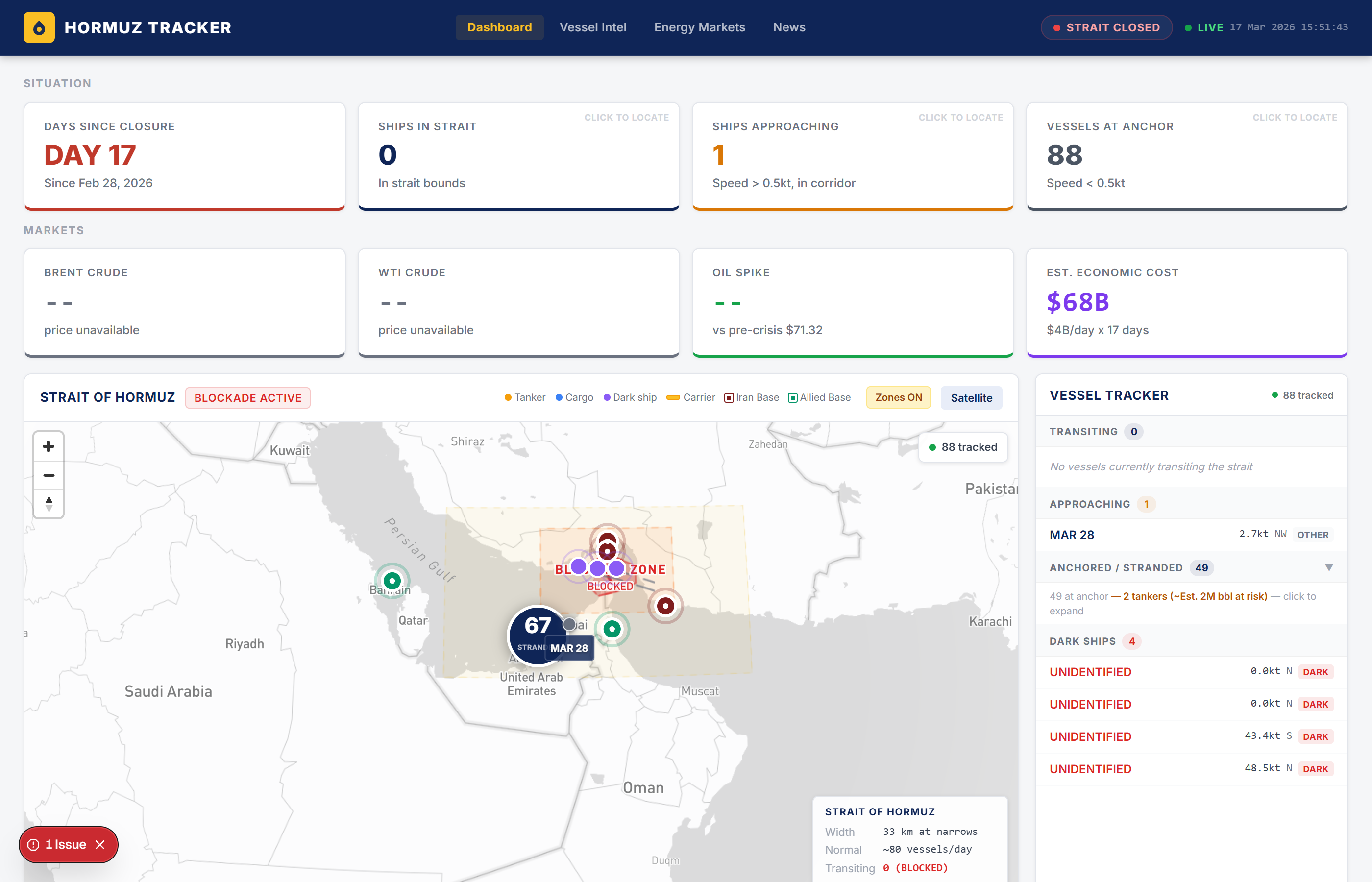Expand the Dark Ships section header
Screen dimensions: 1372x882
[1082, 641]
